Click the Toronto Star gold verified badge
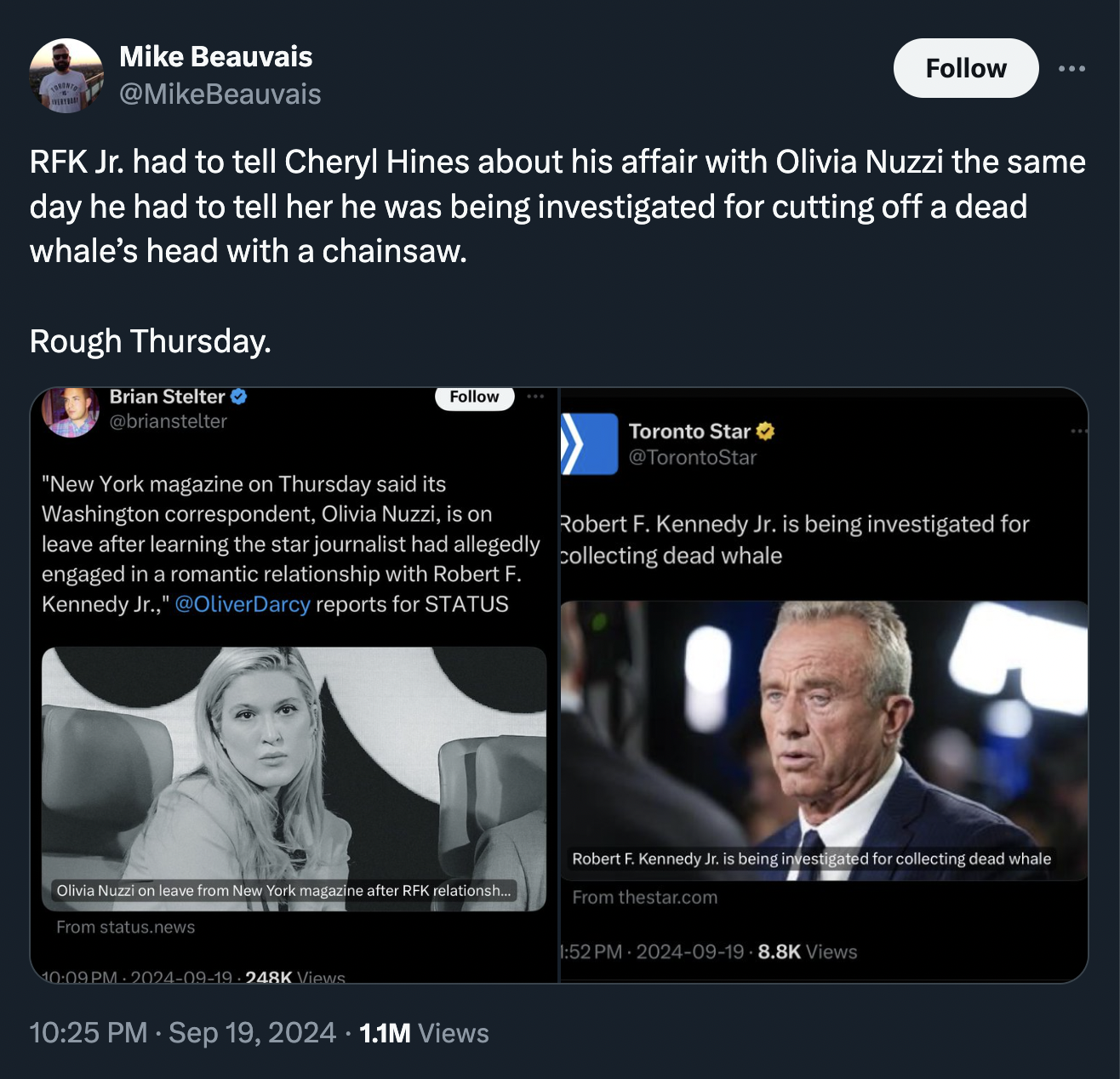Viewport: 1120px width, 1079px height. 763,431
